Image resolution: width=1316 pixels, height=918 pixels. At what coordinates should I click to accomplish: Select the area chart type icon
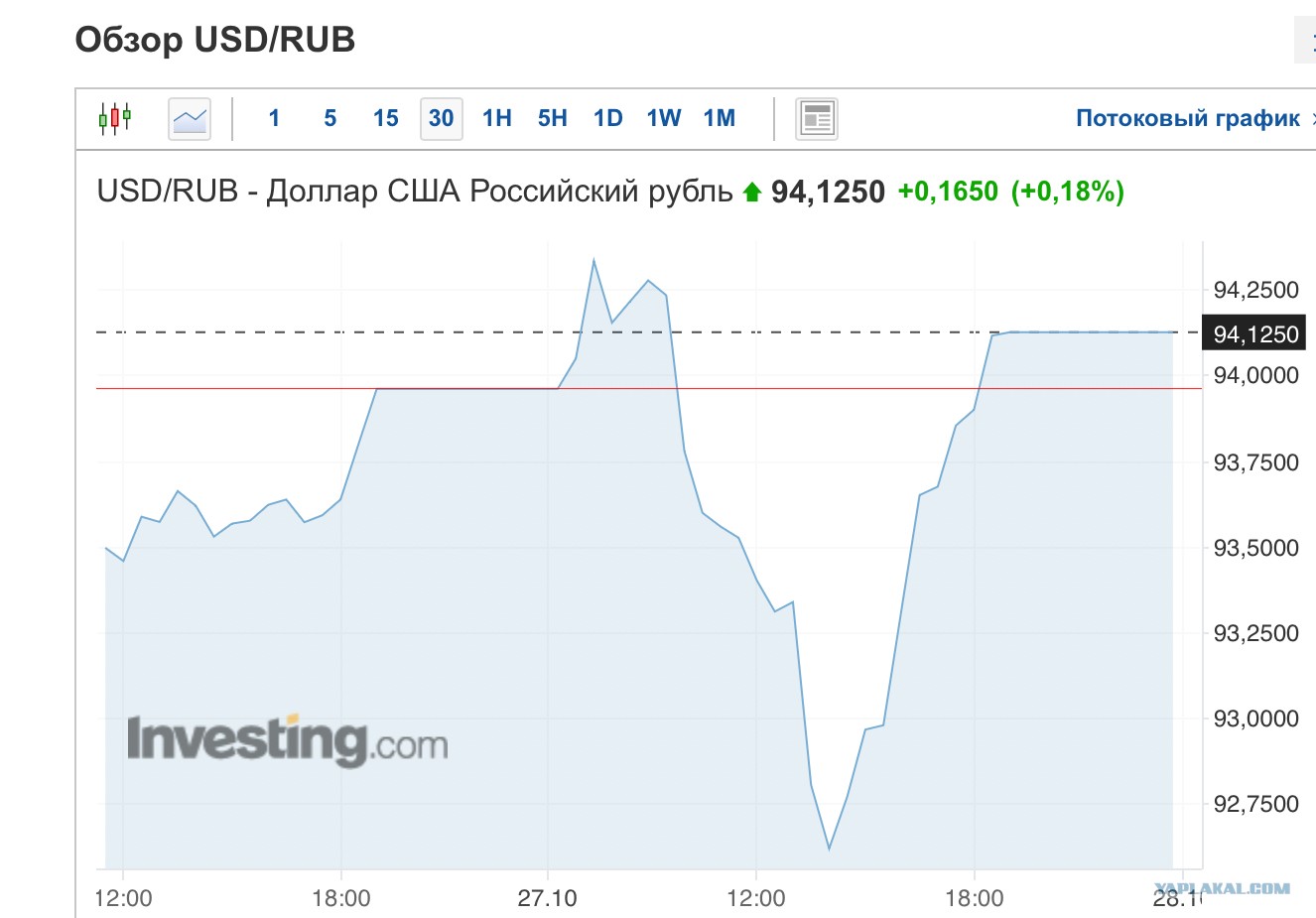(x=190, y=119)
